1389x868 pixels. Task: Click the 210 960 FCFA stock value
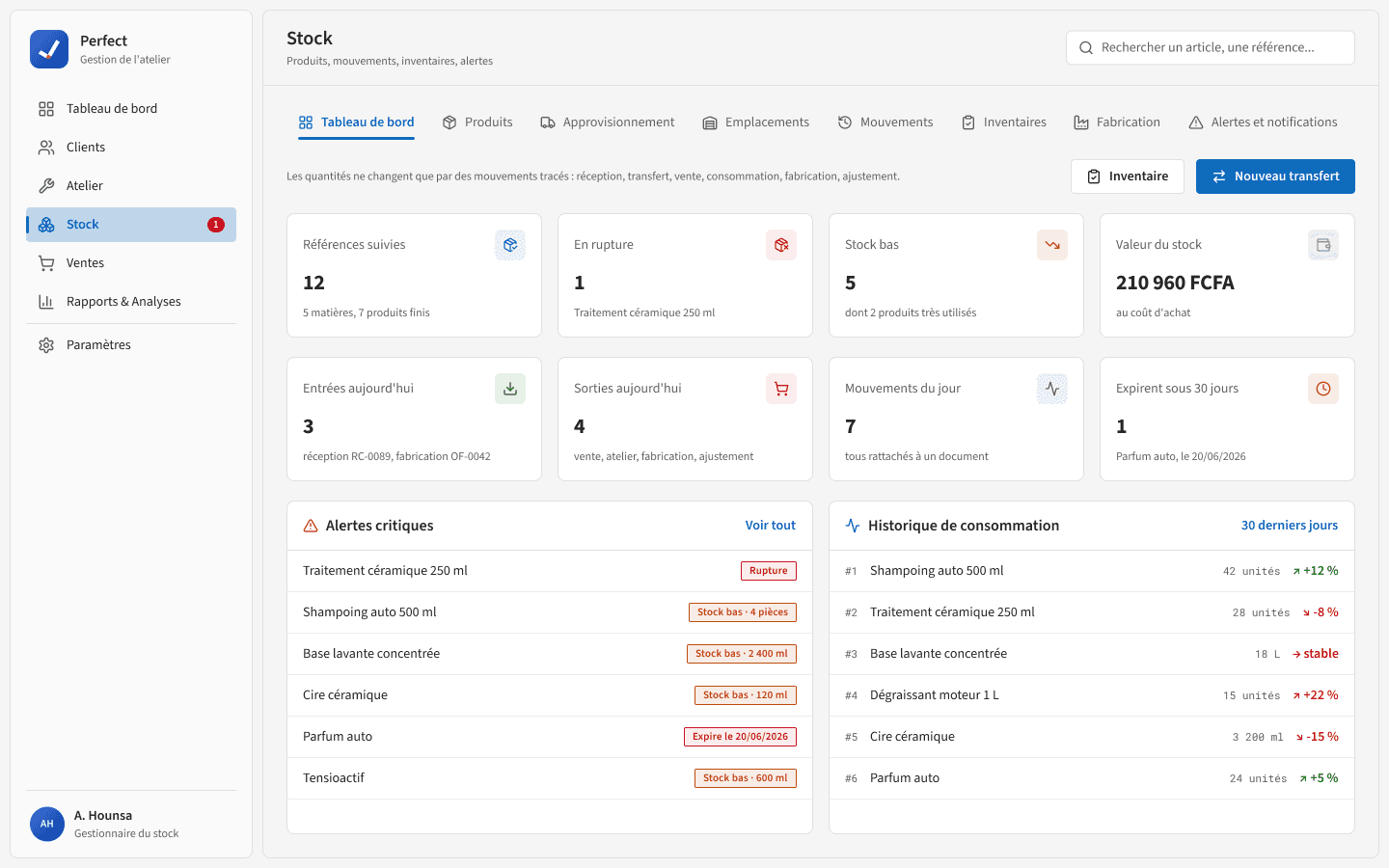click(1175, 283)
